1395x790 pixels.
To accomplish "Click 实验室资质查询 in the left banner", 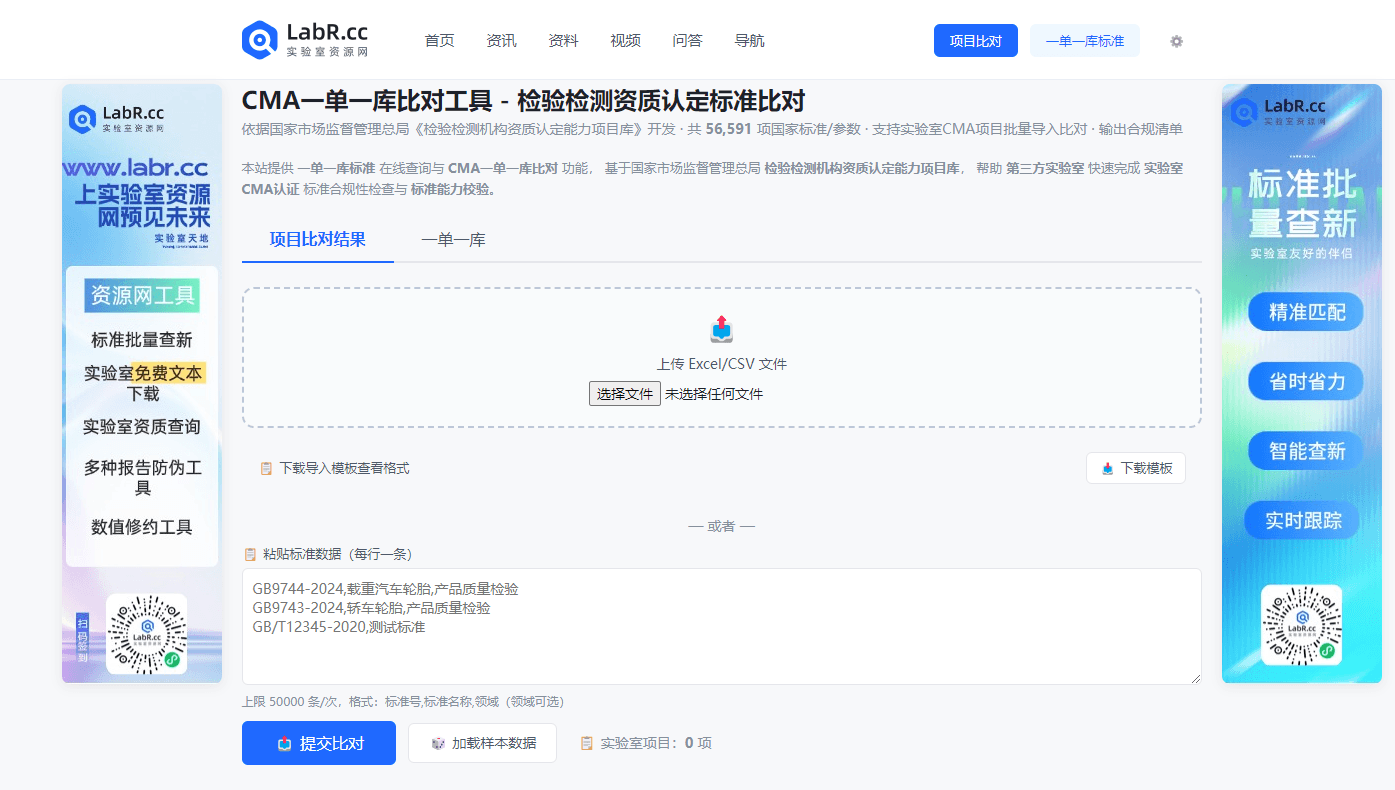I will pyautogui.click(x=142, y=427).
